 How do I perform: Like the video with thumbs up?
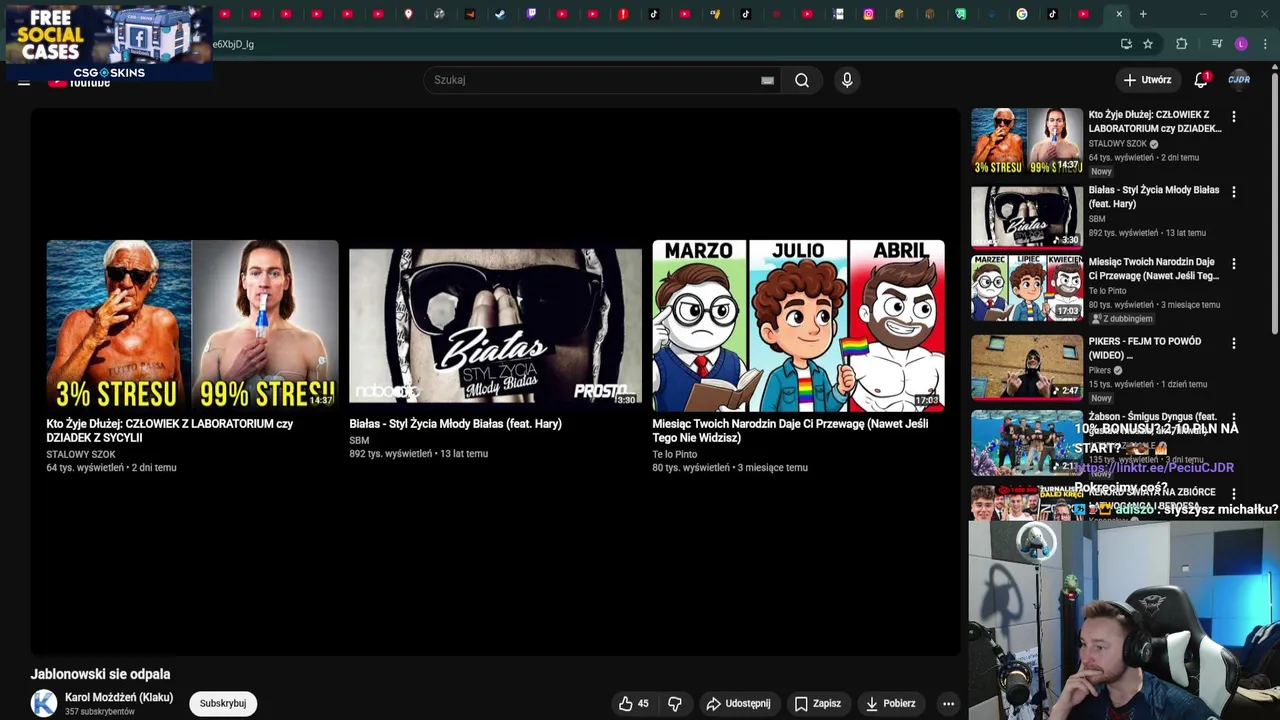(x=634, y=703)
